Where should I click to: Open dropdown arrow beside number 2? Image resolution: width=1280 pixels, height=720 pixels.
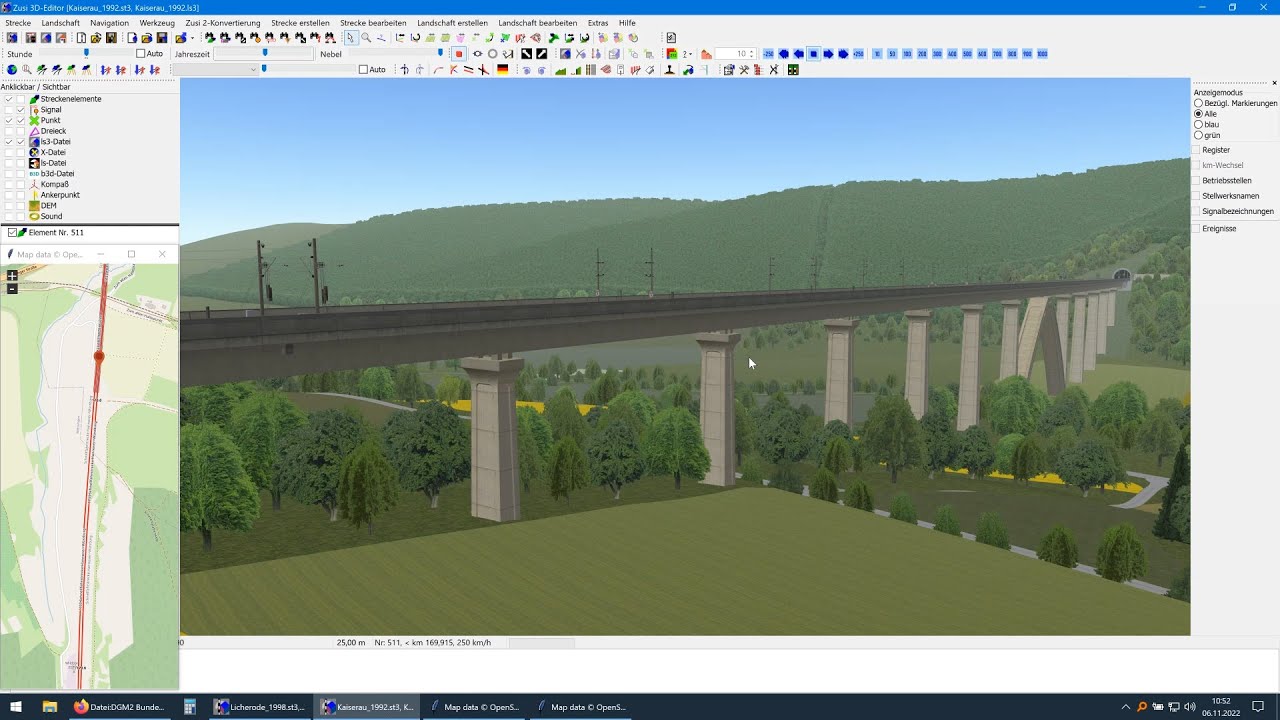pos(690,54)
